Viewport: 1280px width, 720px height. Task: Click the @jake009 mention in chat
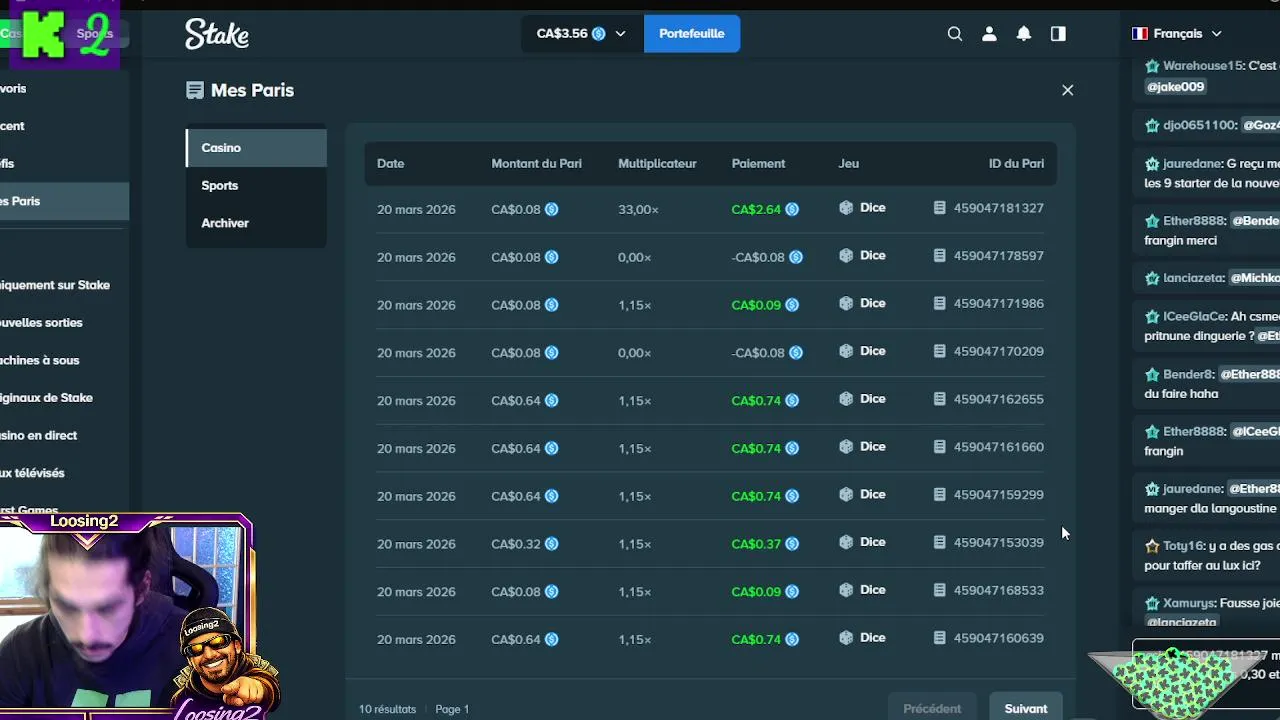(x=1176, y=87)
